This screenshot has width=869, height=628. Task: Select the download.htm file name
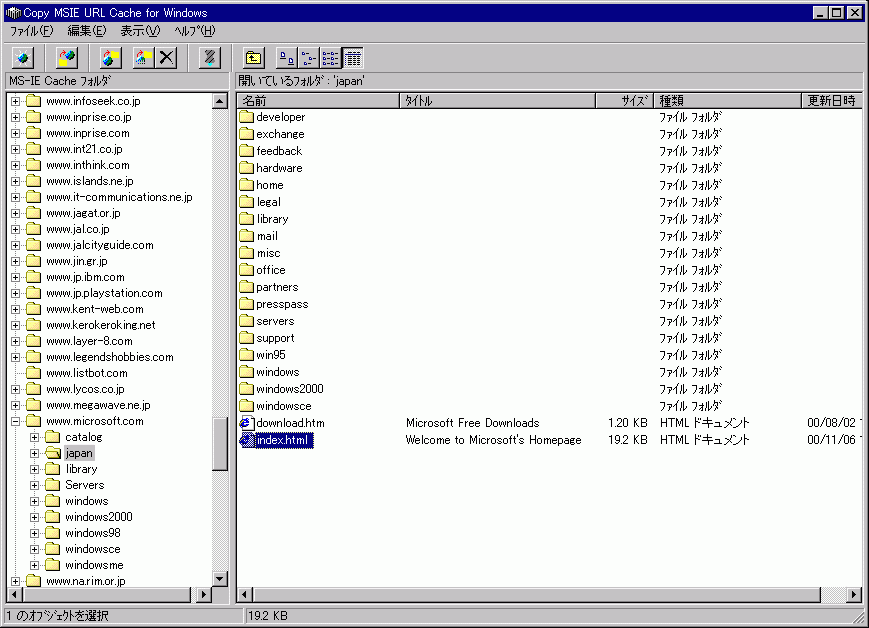tap(290, 423)
